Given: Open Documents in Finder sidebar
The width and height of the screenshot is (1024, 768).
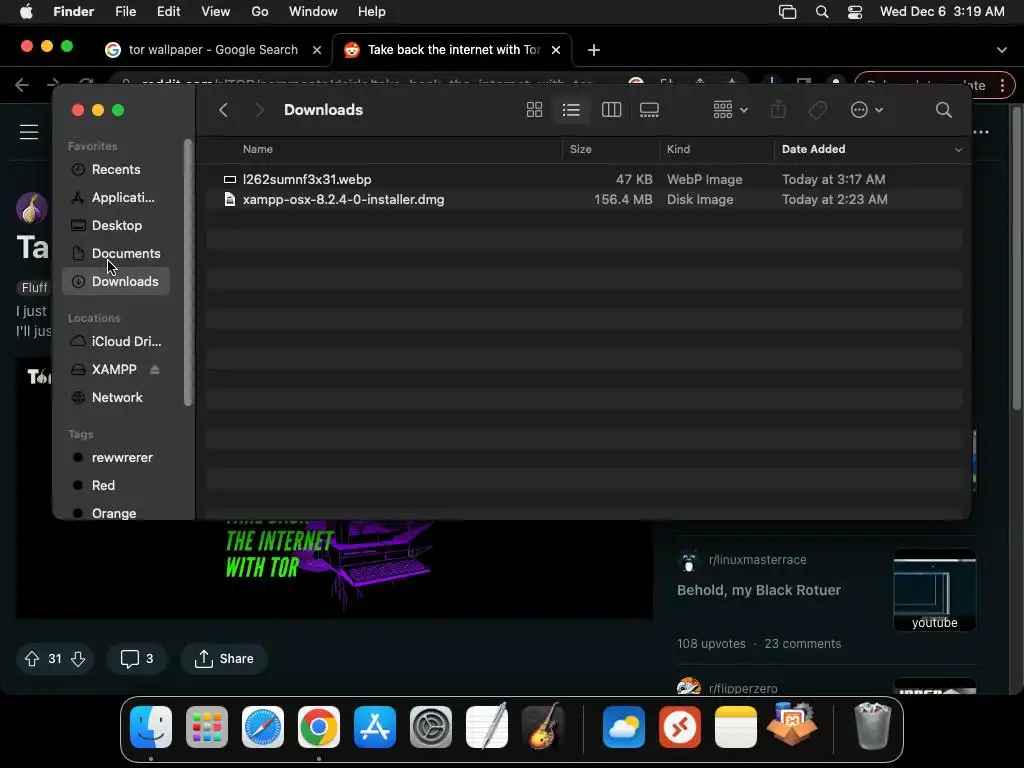Looking at the screenshot, I should click(116, 253).
